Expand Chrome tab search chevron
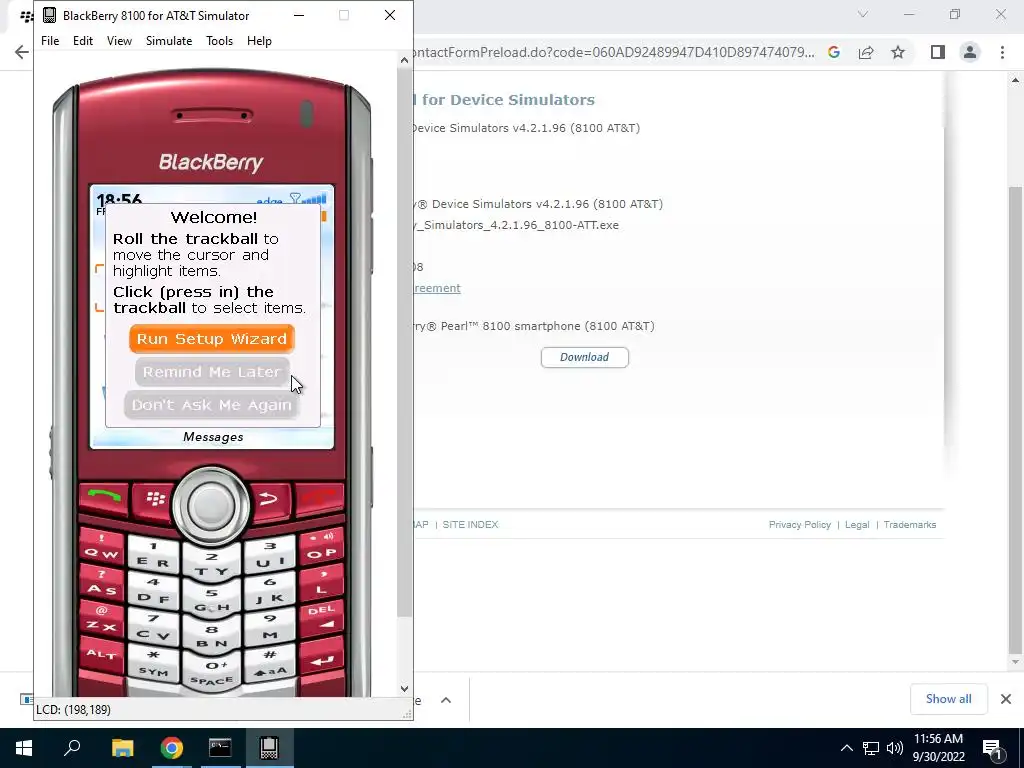 [x=863, y=14]
